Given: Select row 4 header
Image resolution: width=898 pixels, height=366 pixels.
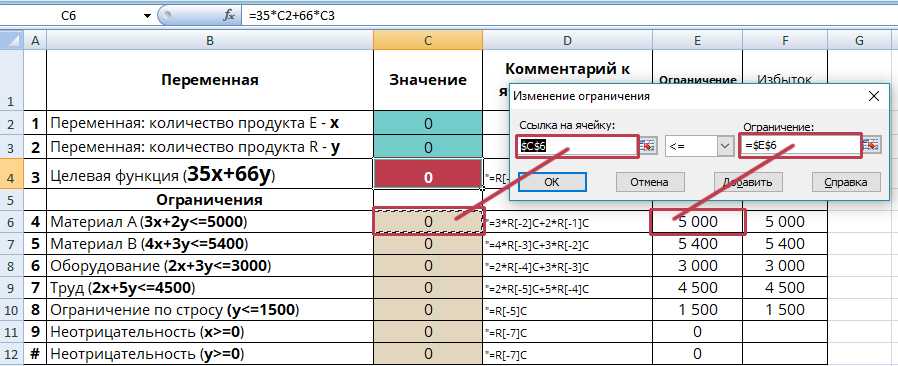Looking at the screenshot, I should pyautogui.click(x=11, y=174).
